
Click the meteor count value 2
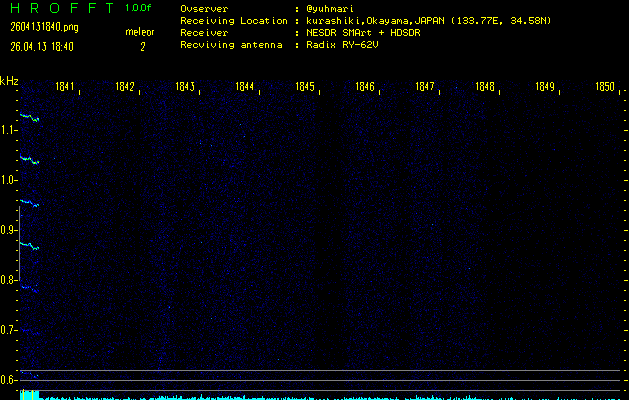tap(142, 47)
